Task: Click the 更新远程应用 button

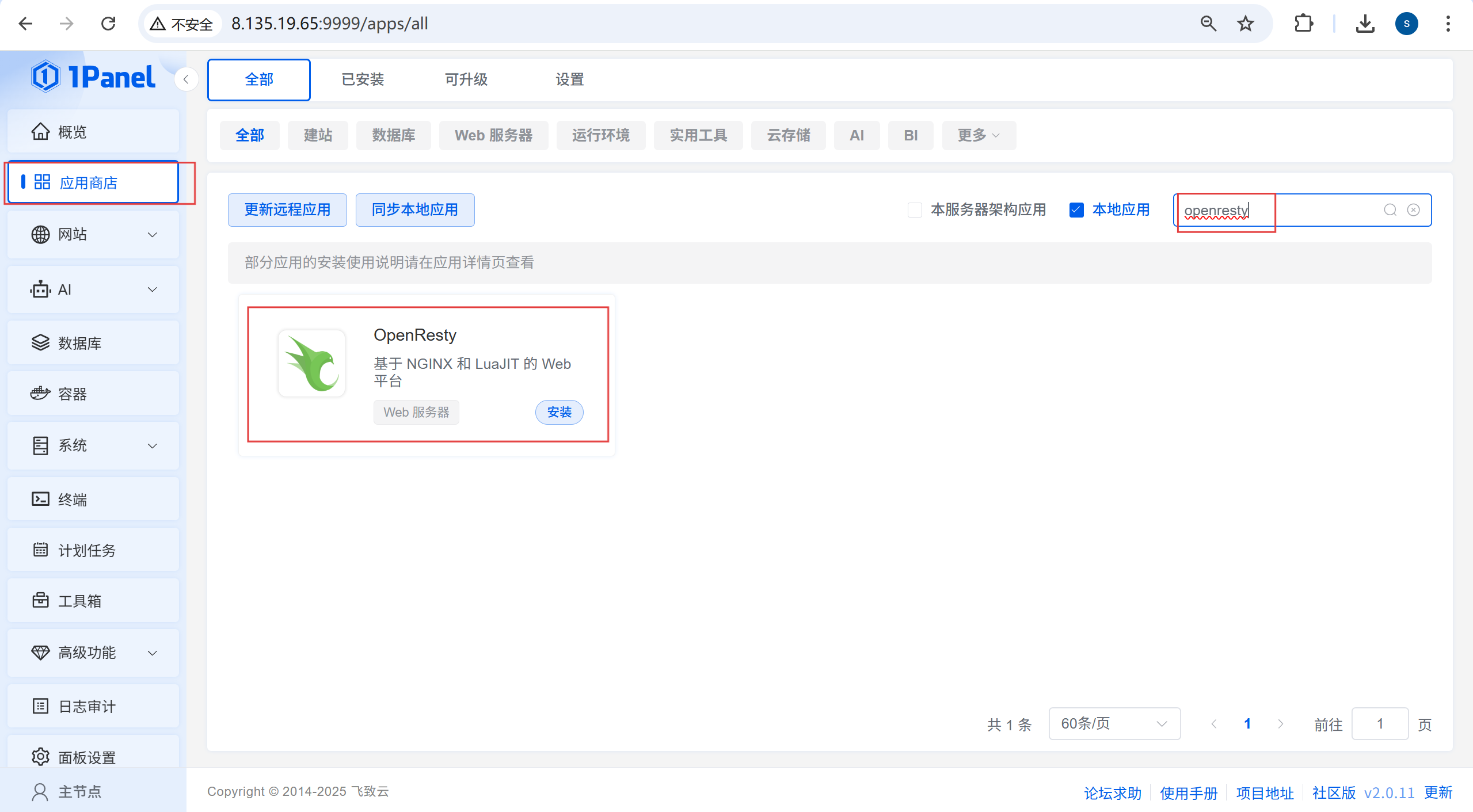Action: [x=287, y=209]
